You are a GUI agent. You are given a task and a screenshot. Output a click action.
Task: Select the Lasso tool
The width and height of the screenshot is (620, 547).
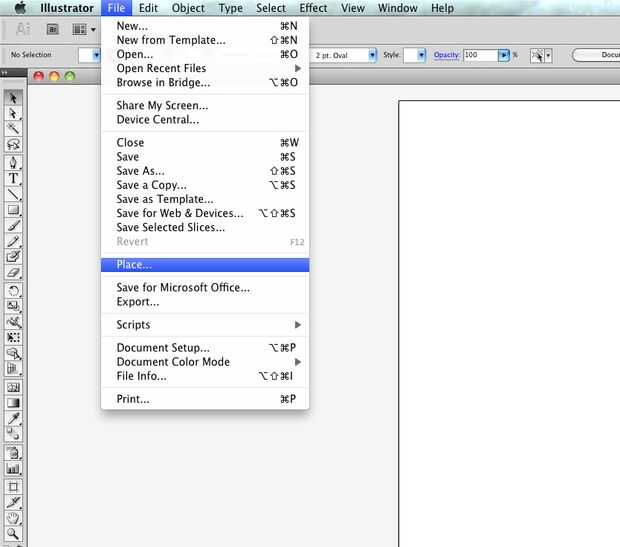[13, 144]
